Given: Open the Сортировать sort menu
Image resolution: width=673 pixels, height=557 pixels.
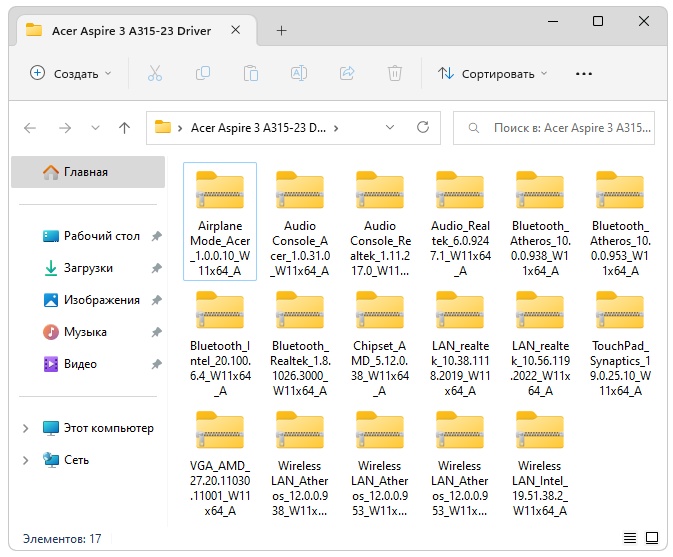Looking at the screenshot, I should pos(493,73).
